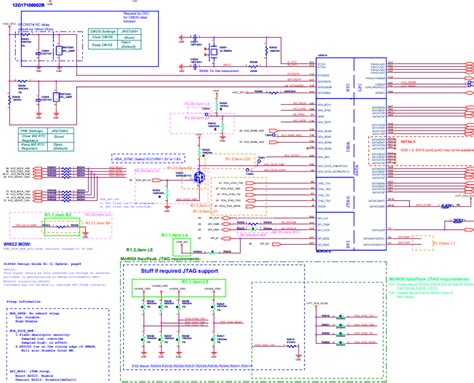474x383 pixels.
Task: Select the 'MoW36 IbexPeak JTAG requirements' note
Action: point(429,279)
